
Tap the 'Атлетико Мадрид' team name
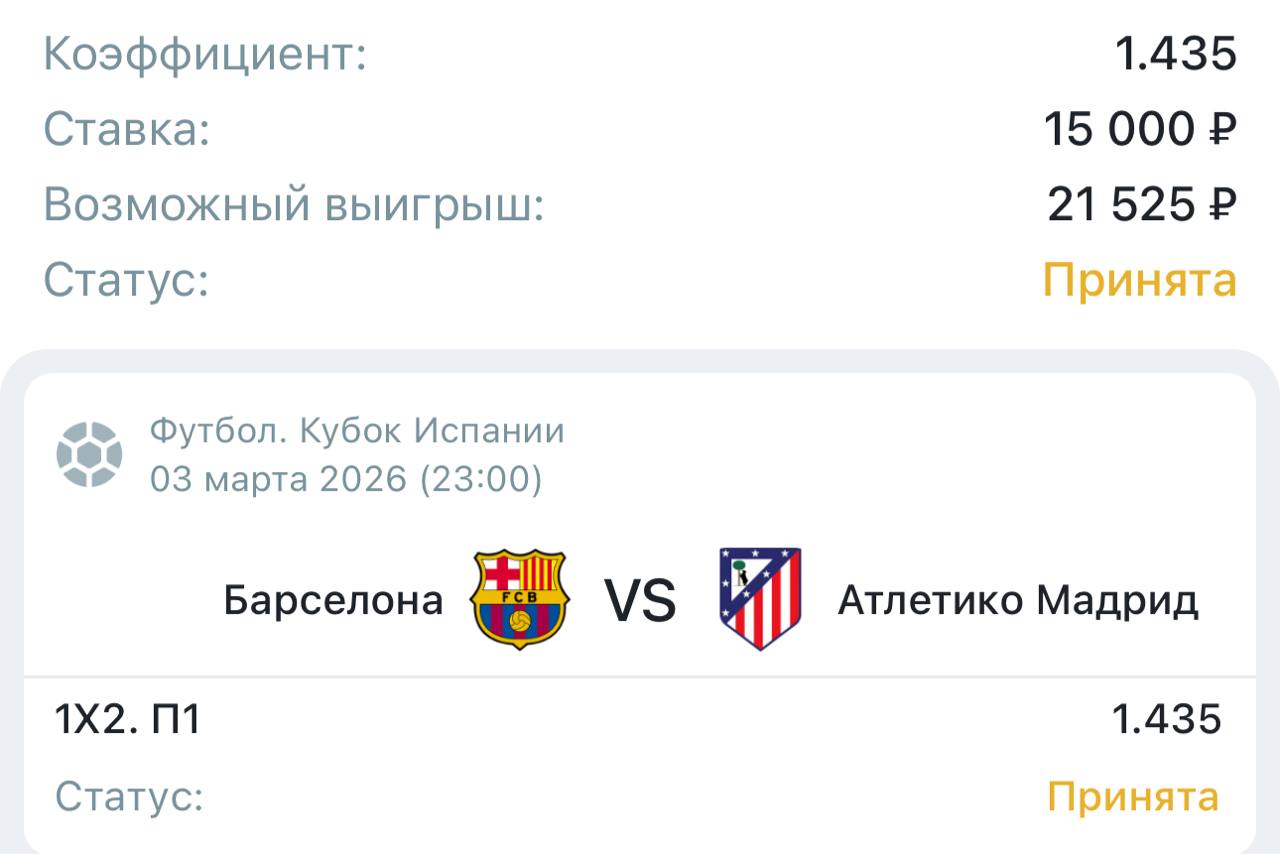coord(1018,601)
